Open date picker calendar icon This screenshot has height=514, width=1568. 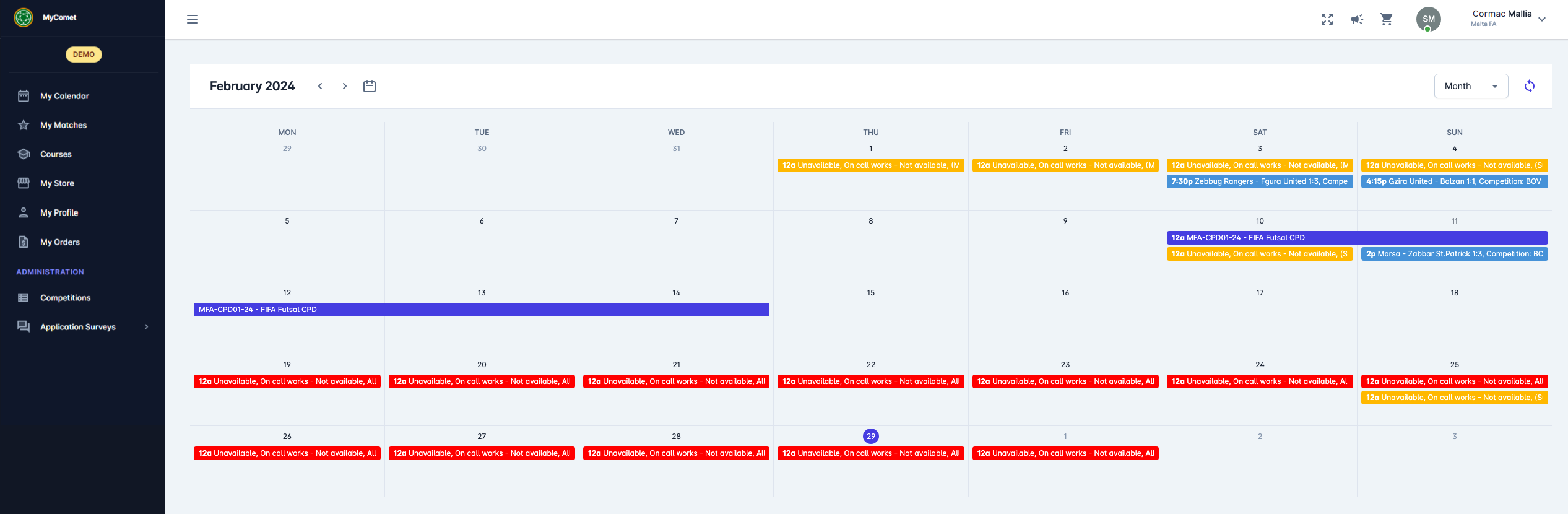click(x=370, y=86)
